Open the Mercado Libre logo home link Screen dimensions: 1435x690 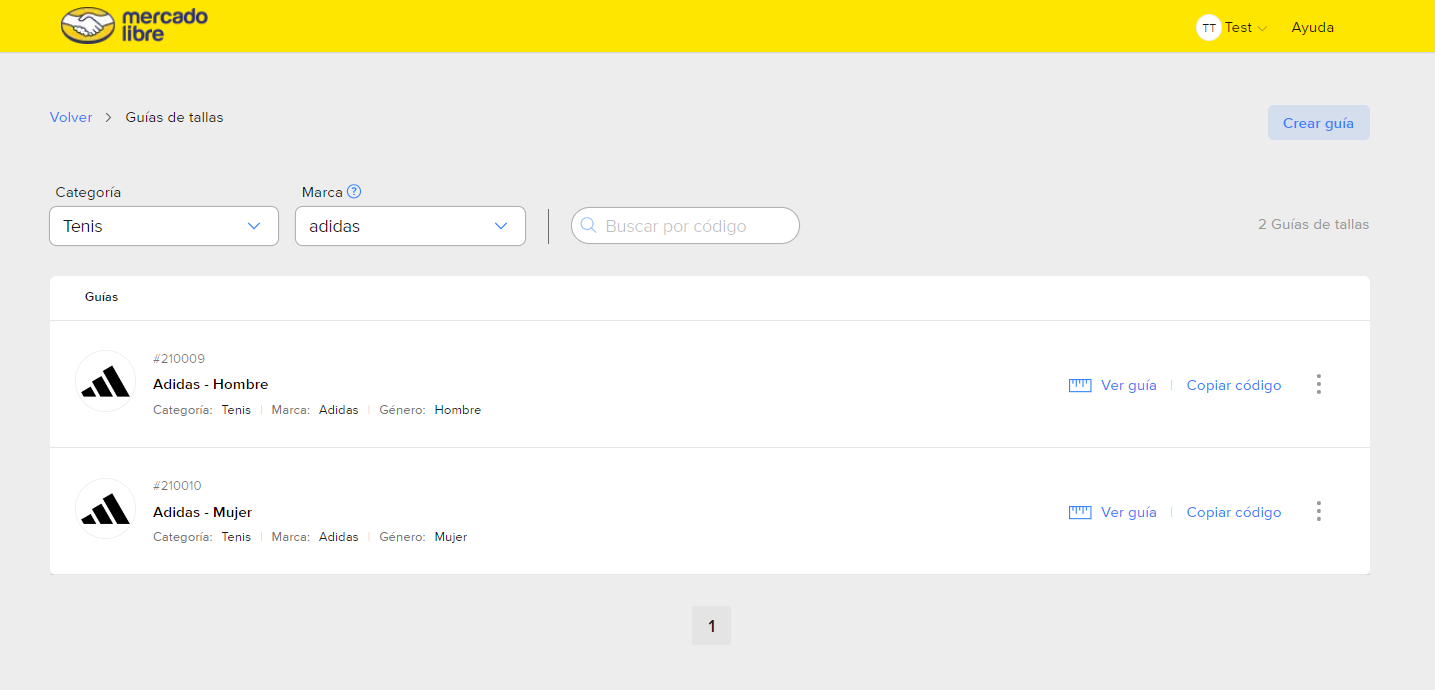134,25
